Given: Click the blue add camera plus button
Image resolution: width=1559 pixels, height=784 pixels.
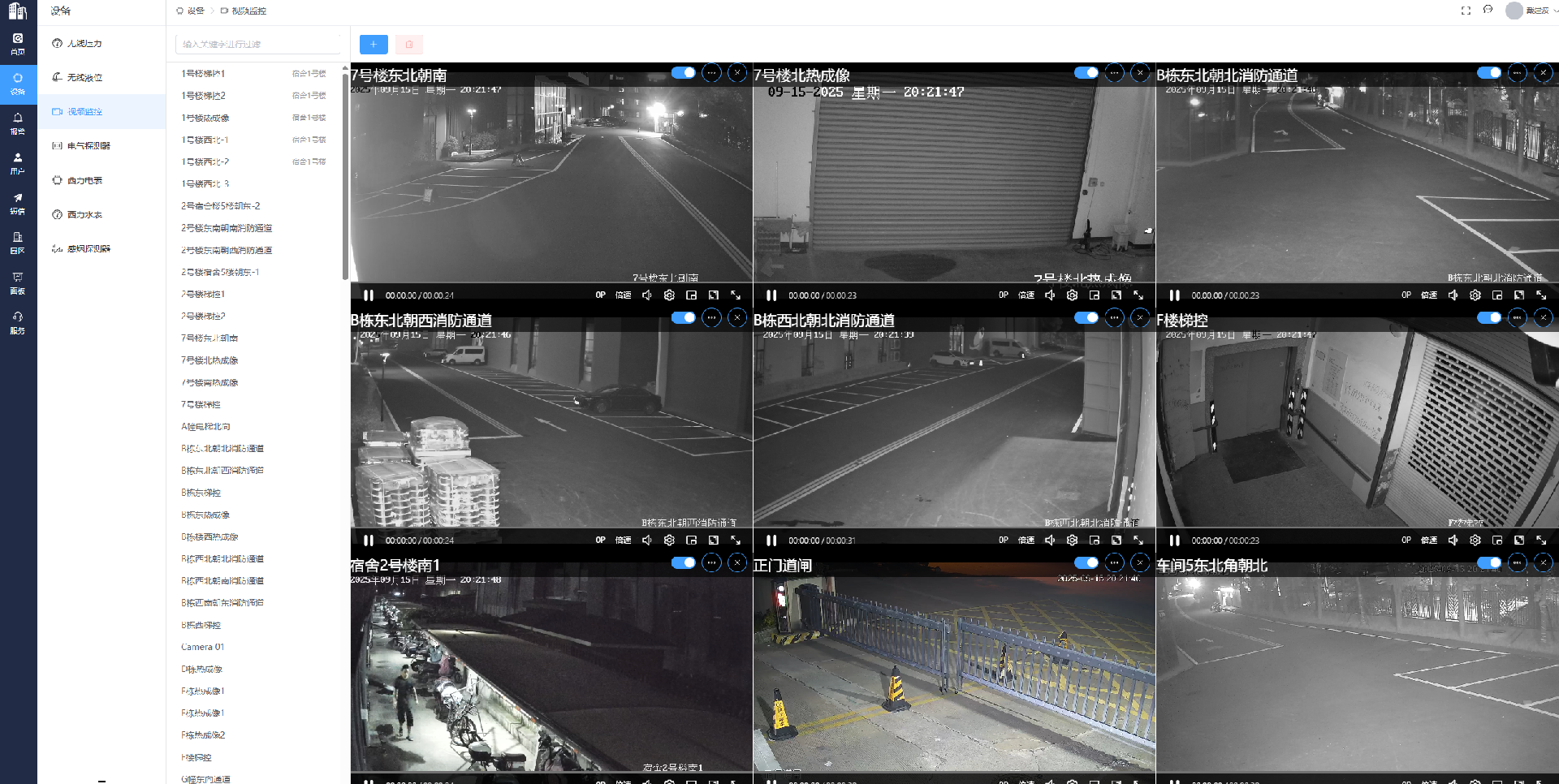Looking at the screenshot, I should click(374, 45).
